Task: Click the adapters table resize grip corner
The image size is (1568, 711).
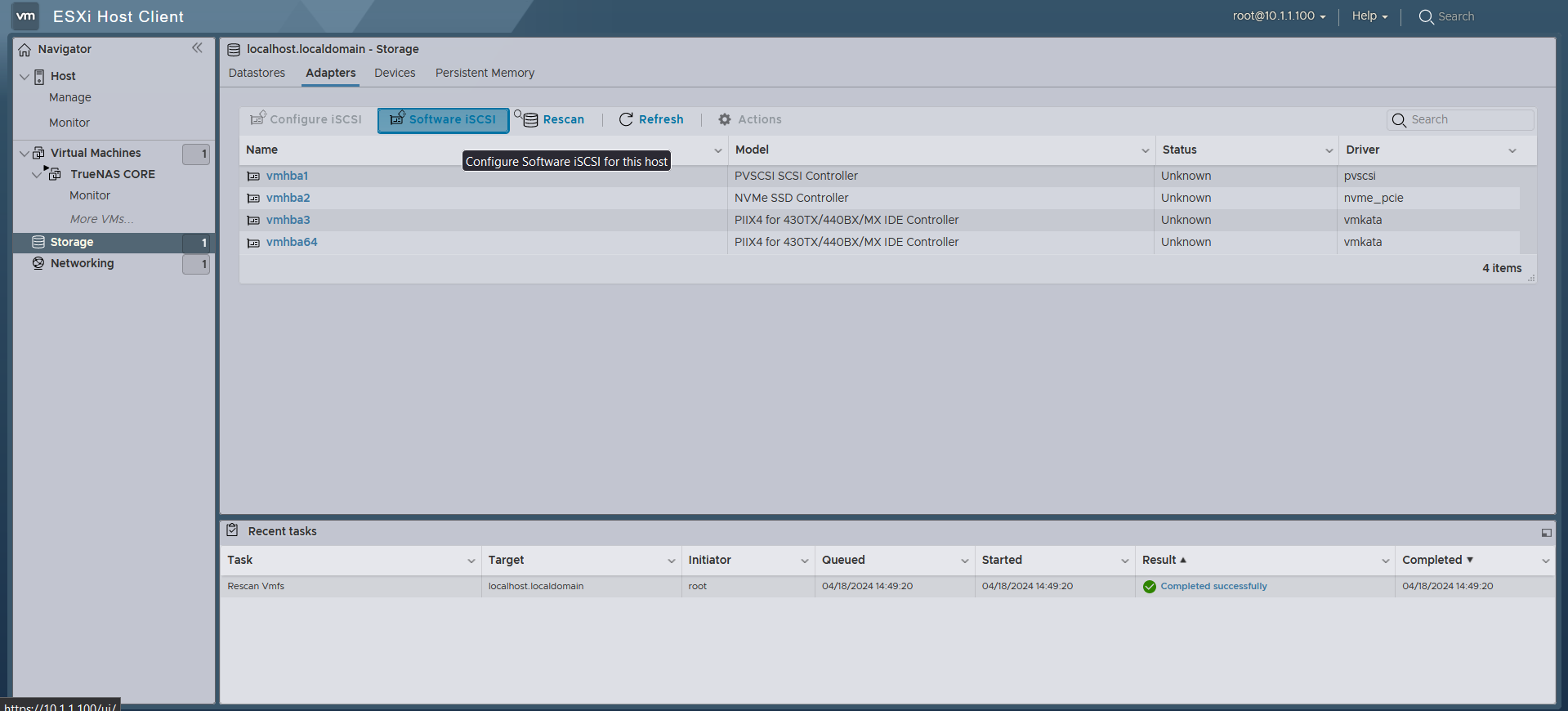Action: [x=1531, y=279]
